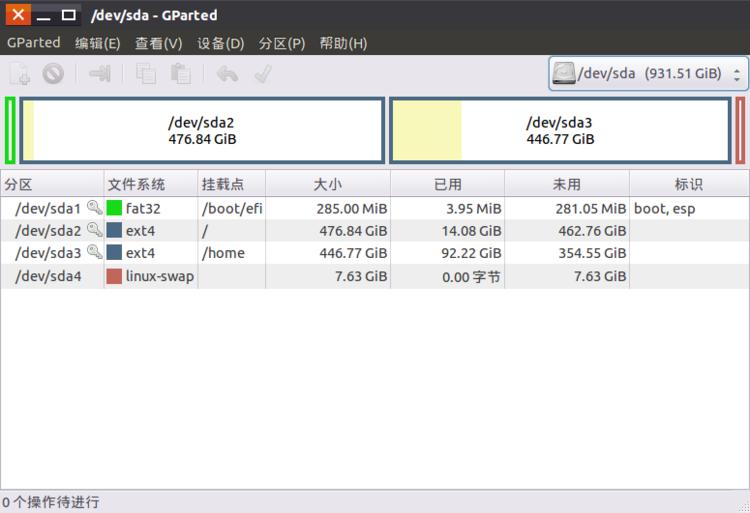
Task: Click the 大小 column header
Action: coord(327,184)
